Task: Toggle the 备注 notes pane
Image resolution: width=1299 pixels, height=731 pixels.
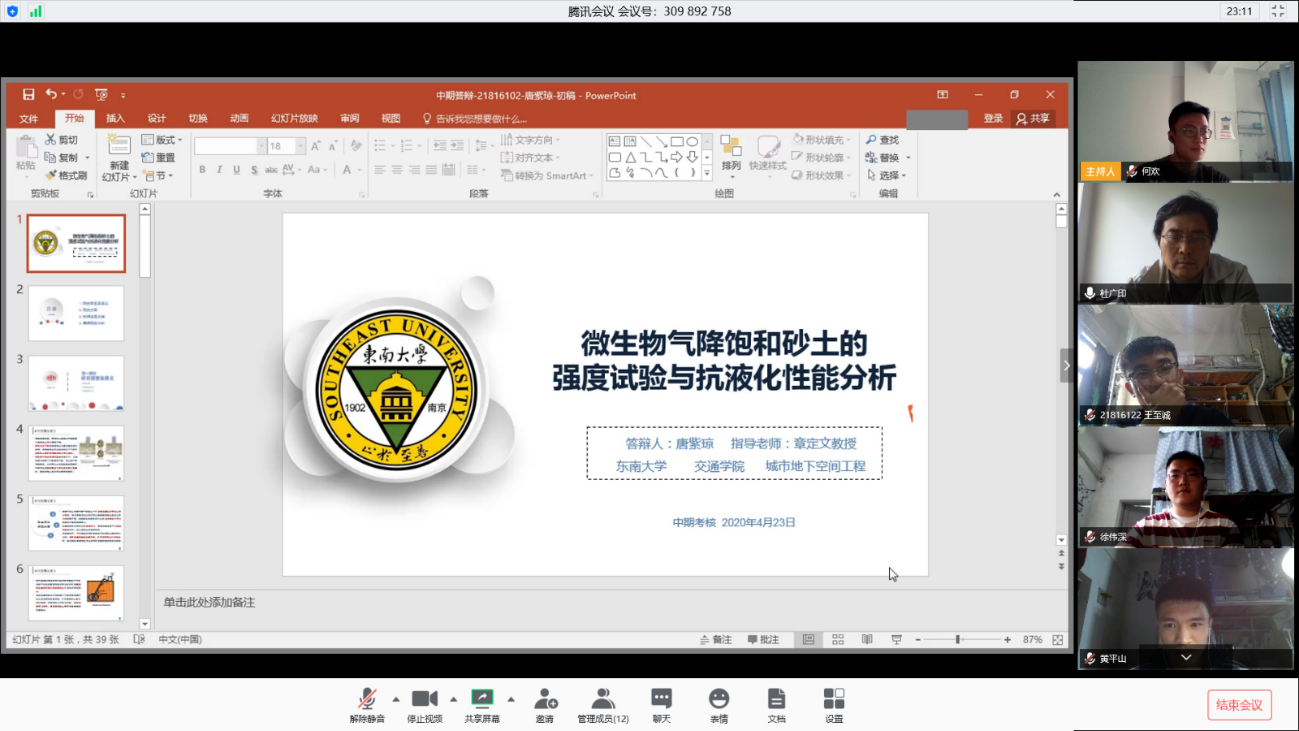Action: click(716, 639)
